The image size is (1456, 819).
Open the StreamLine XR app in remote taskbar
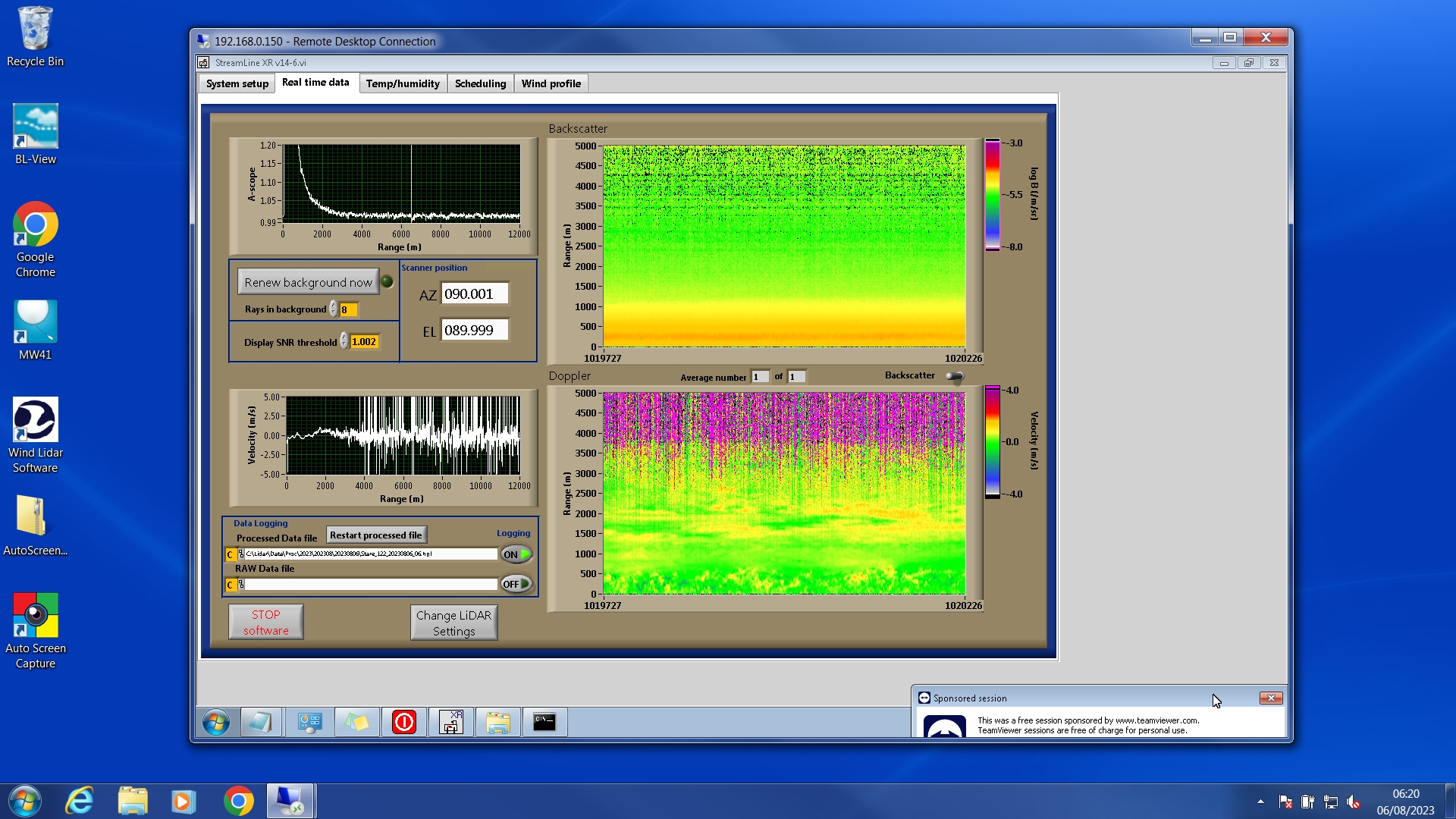click(451, 722)
